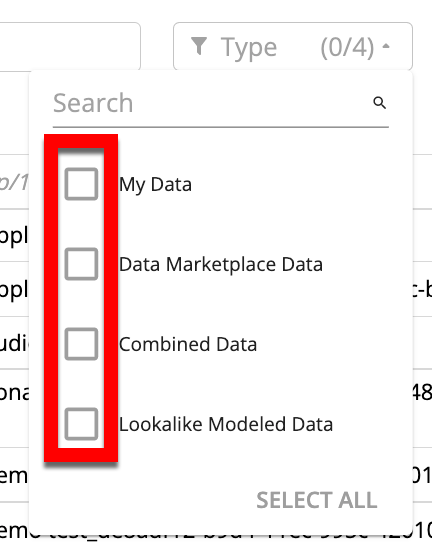Screen dimensions: 432x554
Task: Click the empty text box left of Type
Action: (70, 46)
